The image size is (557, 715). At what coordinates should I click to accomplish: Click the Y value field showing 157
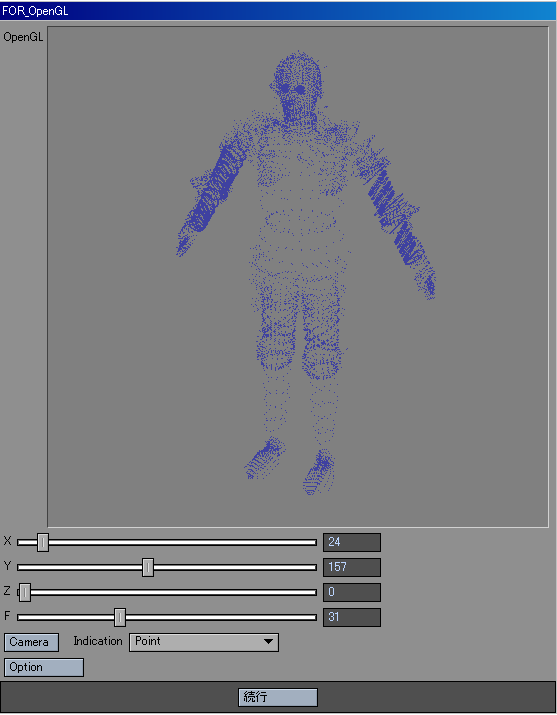click(x=352, y=567)
